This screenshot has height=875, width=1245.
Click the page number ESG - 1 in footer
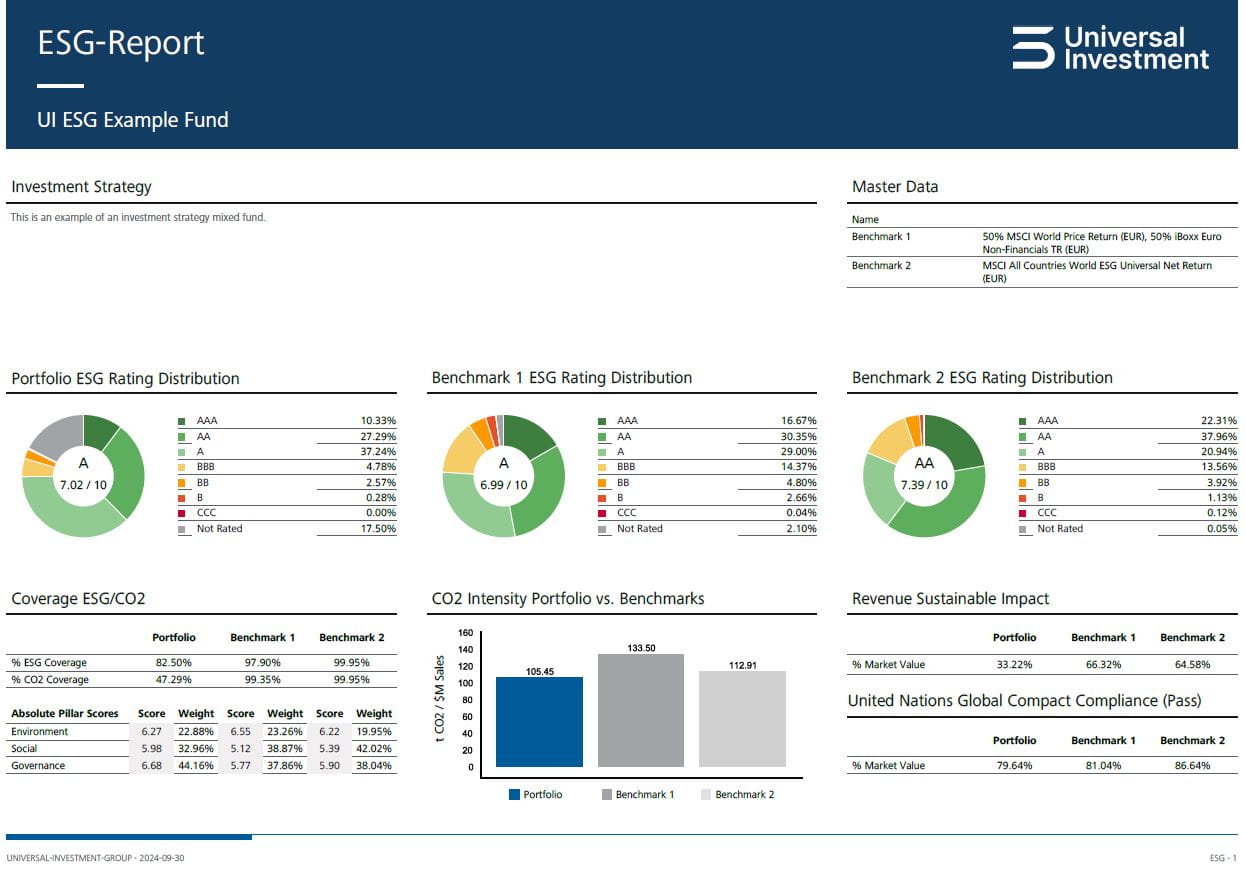pos(1221,857)
